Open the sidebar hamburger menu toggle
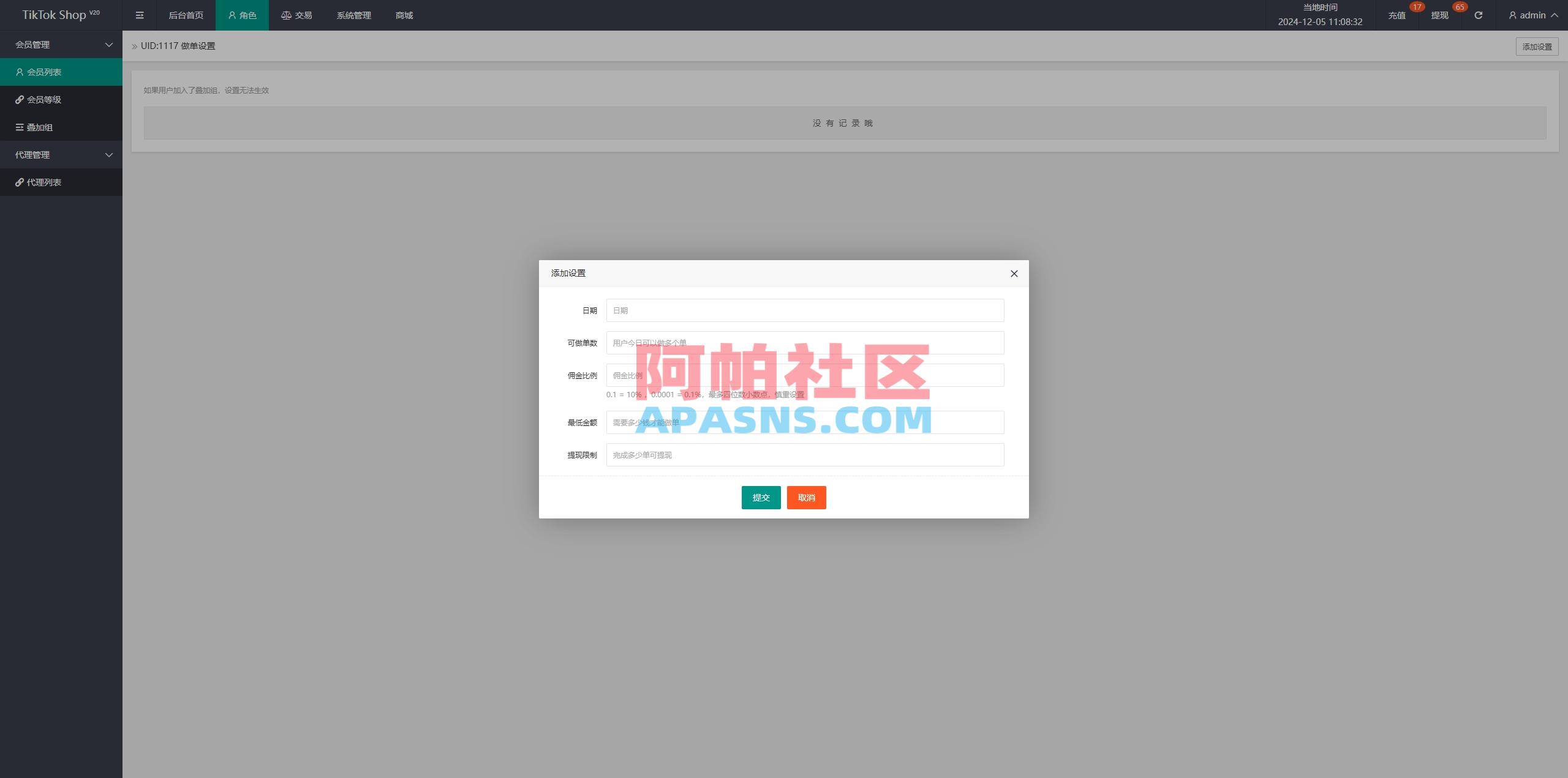Viewport: 1568px width, 778px height. pyautogui.click(x=140, y=15)
